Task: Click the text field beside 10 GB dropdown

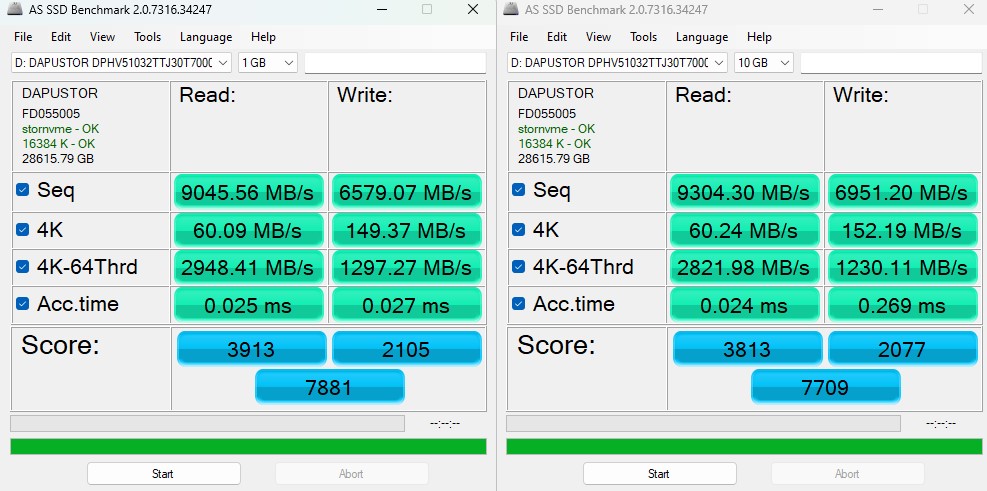Action: point(890,62)
